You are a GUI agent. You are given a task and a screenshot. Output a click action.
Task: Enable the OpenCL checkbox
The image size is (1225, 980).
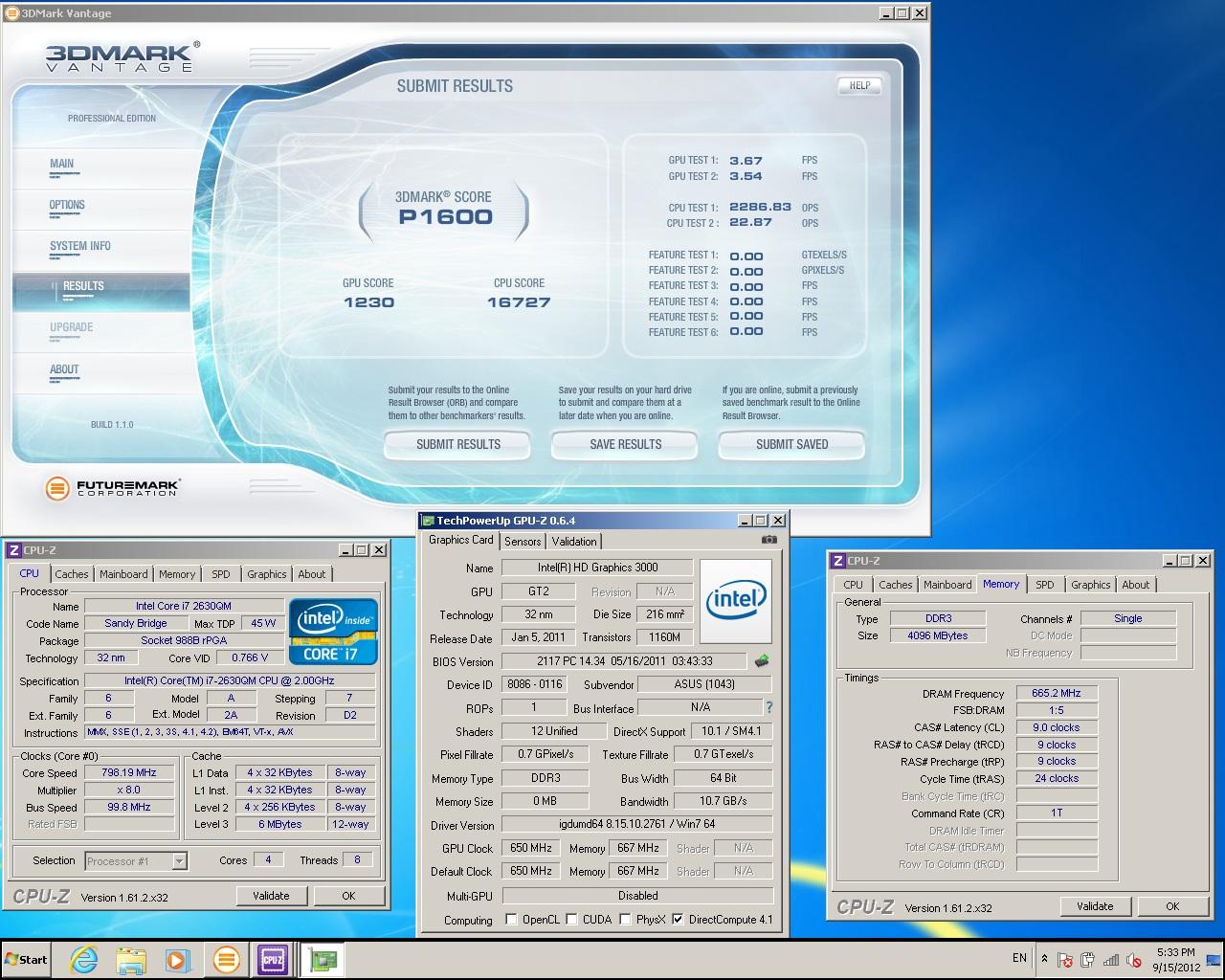coord(513,920)
